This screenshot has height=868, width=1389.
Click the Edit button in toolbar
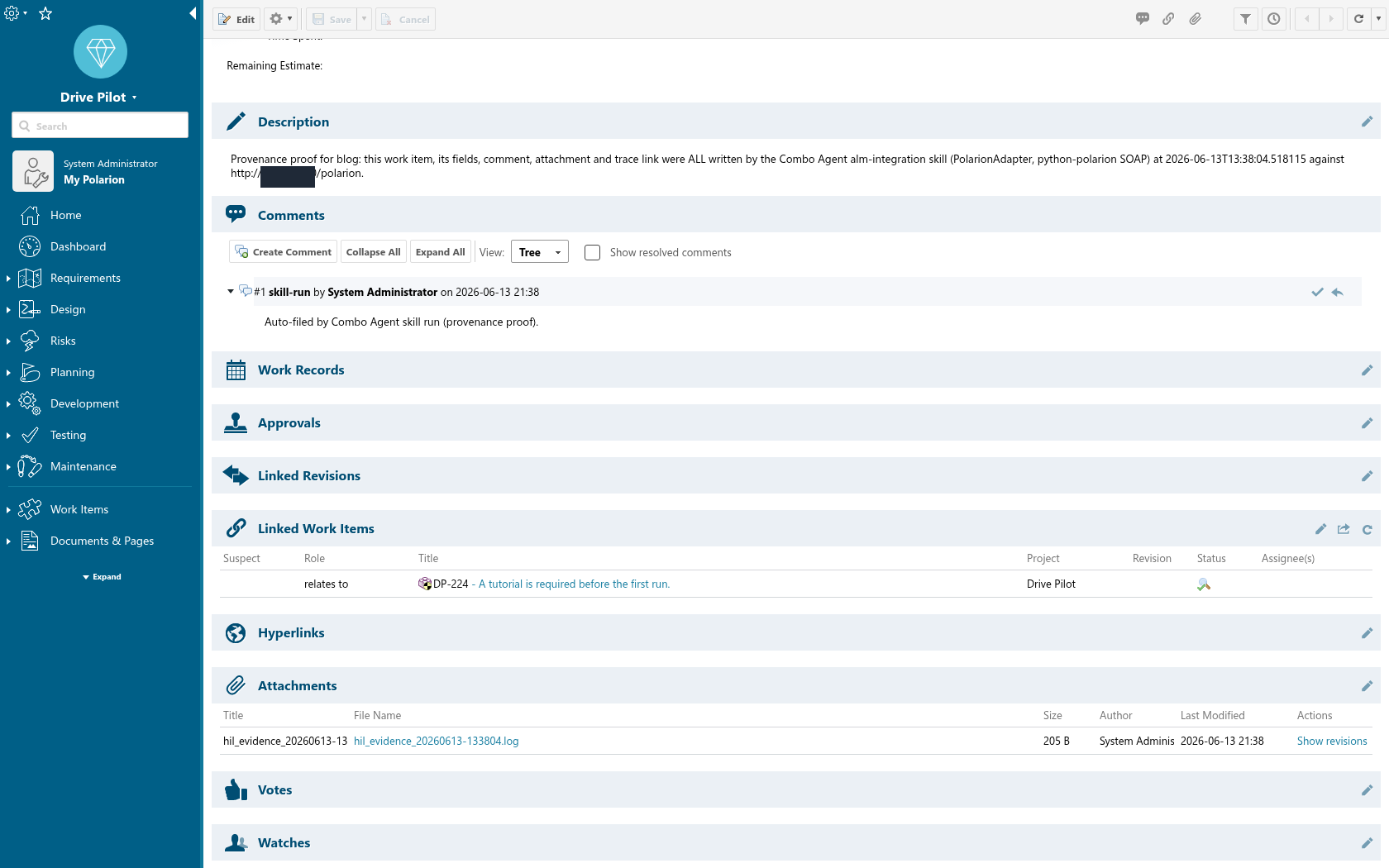pyautogui.click(x=236, y=19)
